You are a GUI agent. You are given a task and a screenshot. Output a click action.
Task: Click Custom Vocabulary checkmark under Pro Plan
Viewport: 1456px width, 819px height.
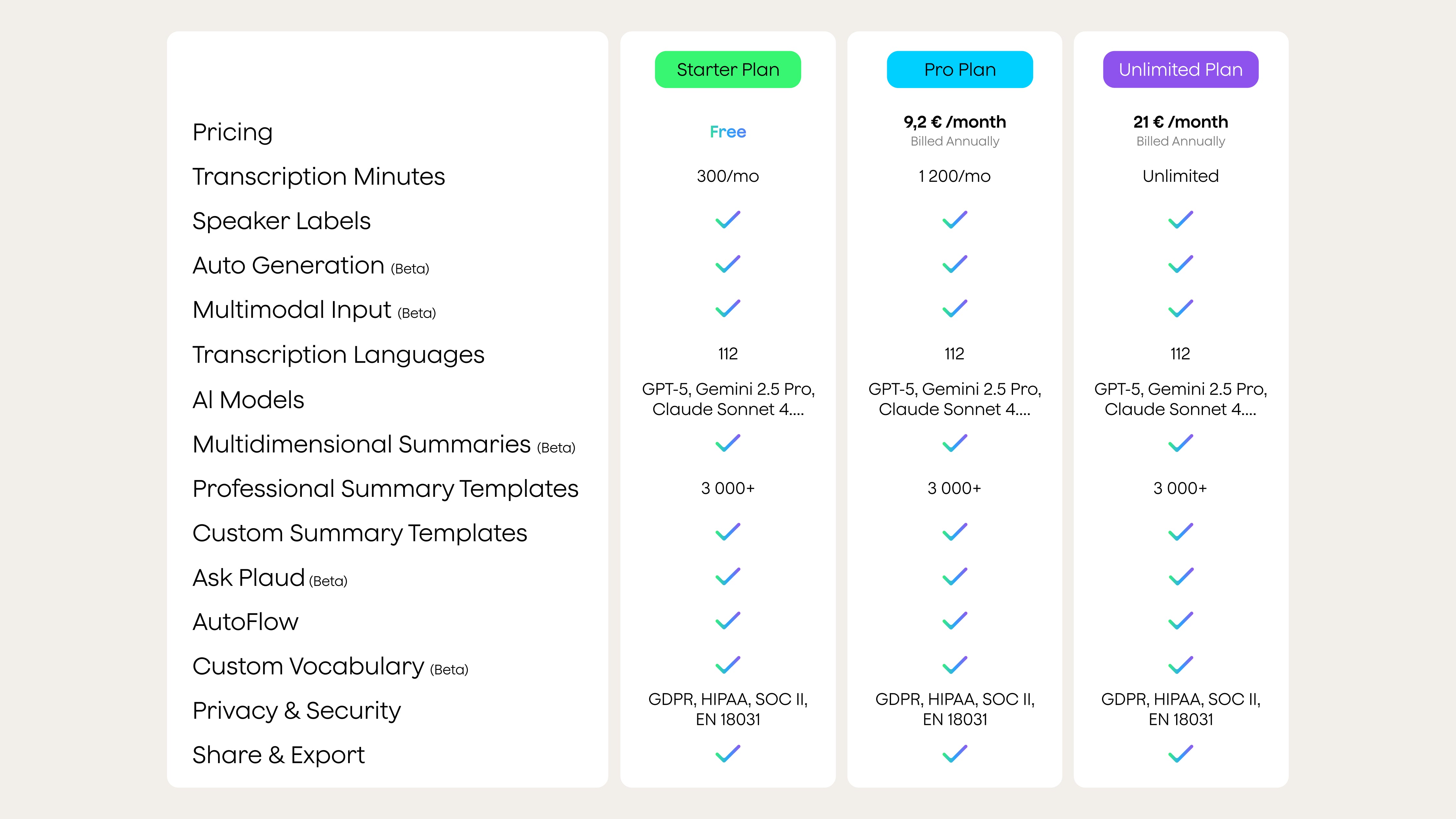click(x=955, y=665)
